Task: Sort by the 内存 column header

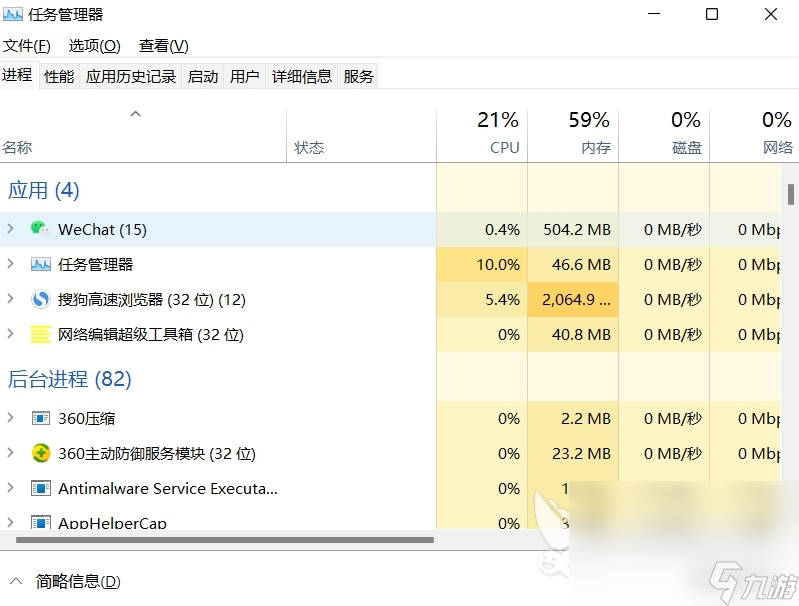Action: (x=573, y=136)
